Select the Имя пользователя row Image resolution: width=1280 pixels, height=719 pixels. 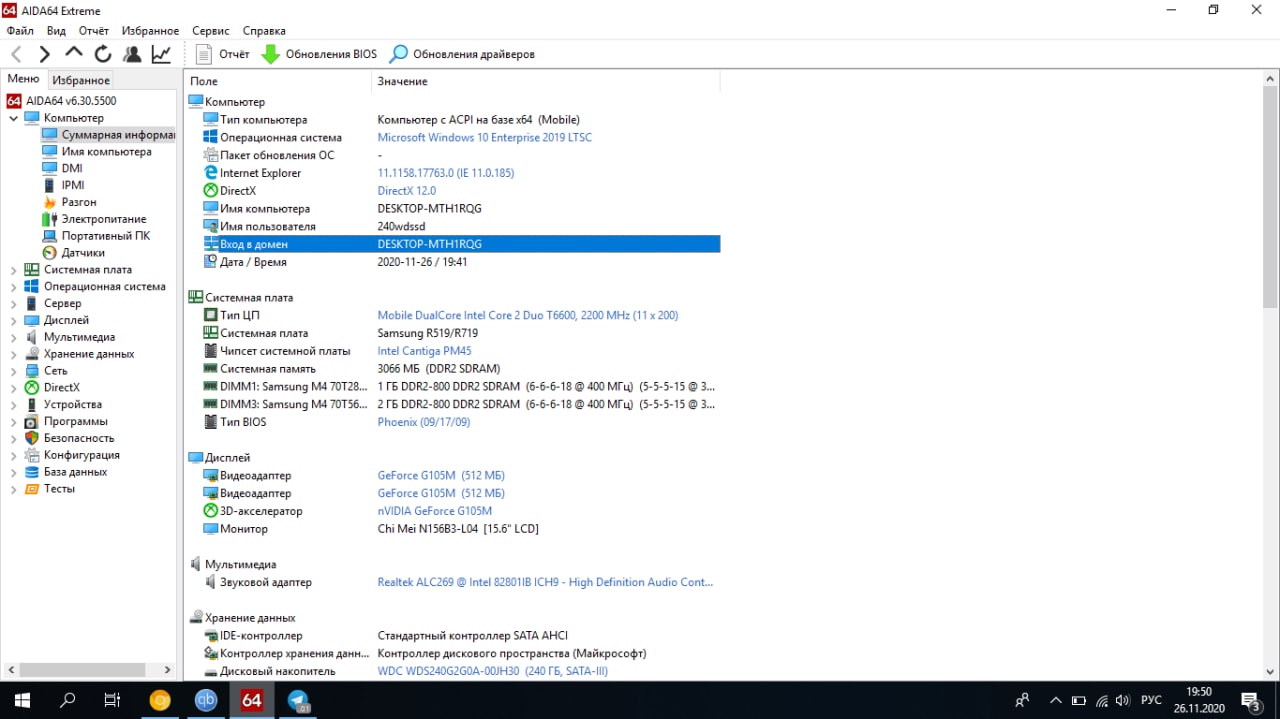point(452,227)
